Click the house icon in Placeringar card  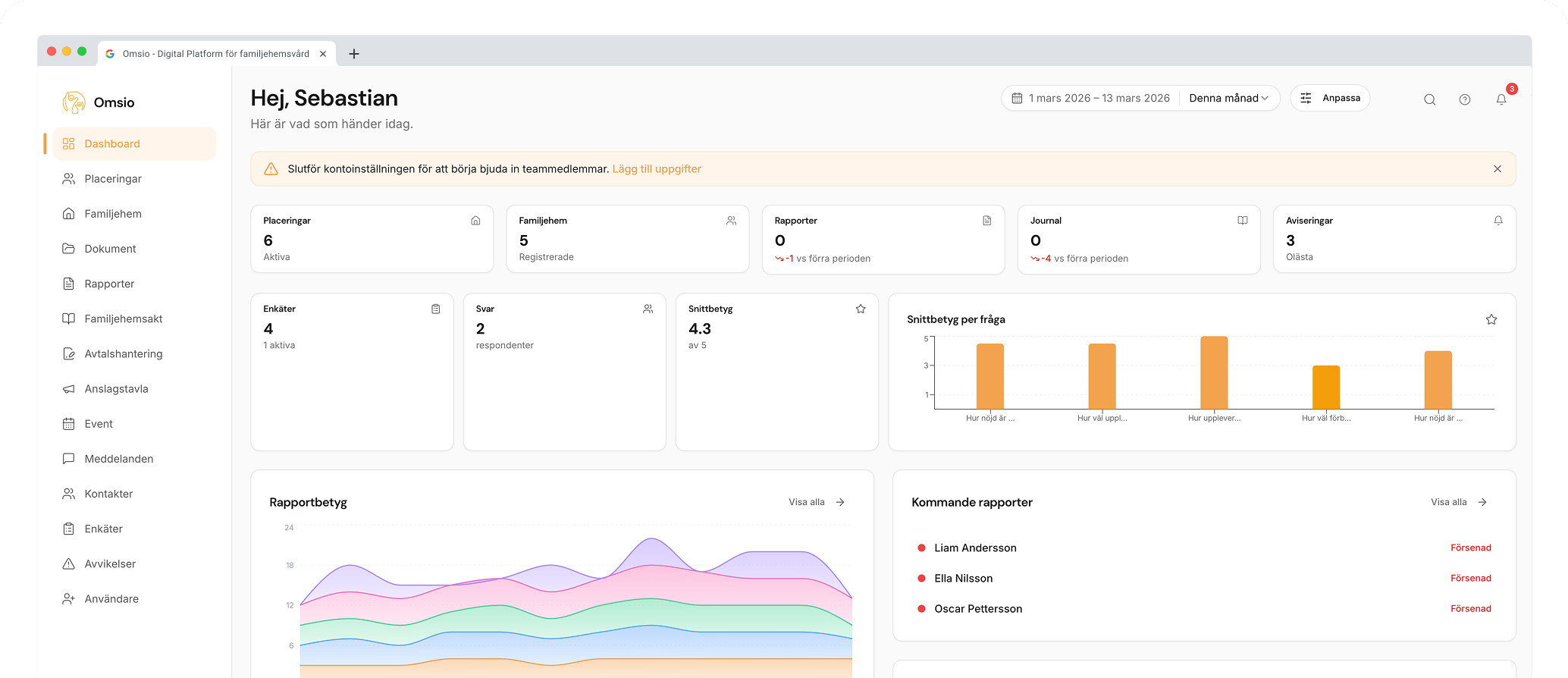475,221
